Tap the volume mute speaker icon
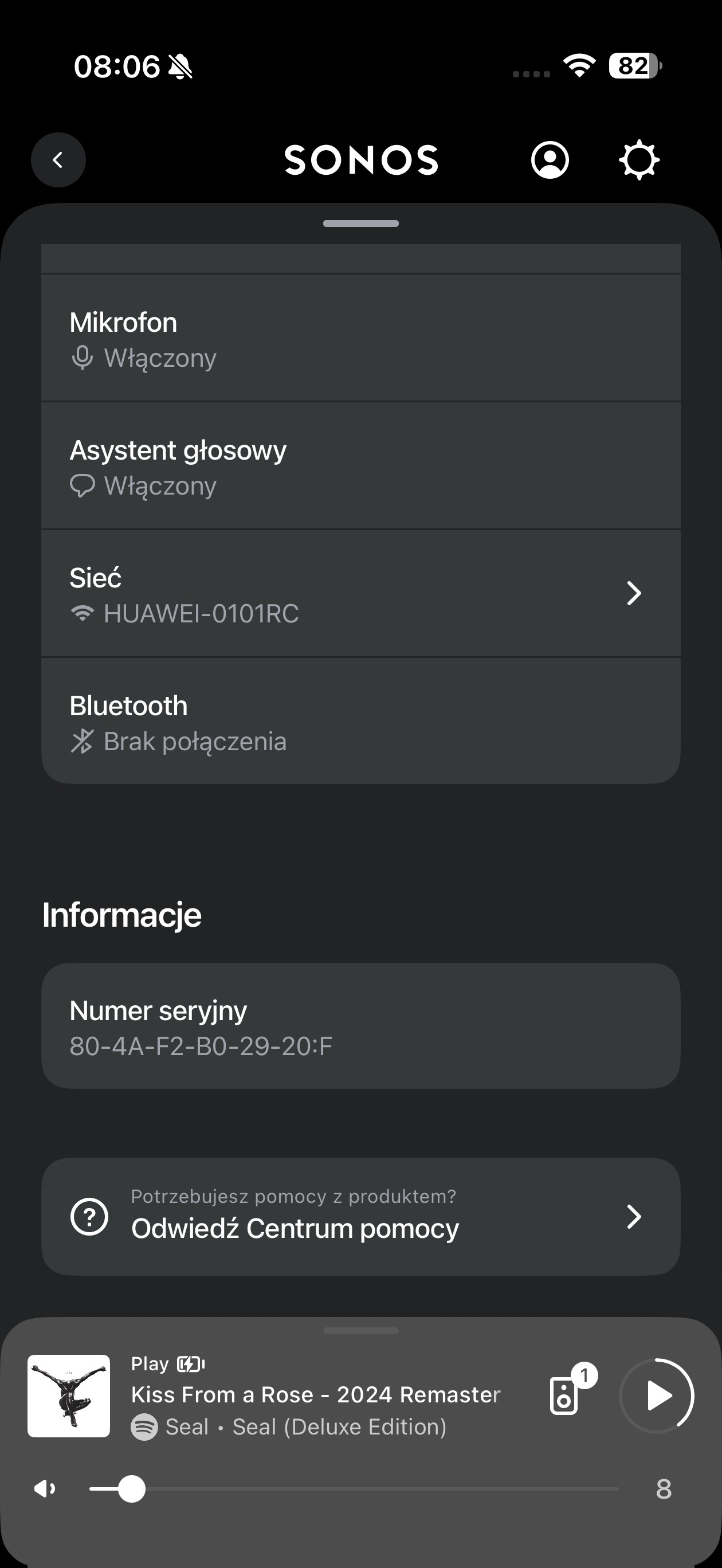This screenshot has height=1568, width=722. click(45, 1489)
